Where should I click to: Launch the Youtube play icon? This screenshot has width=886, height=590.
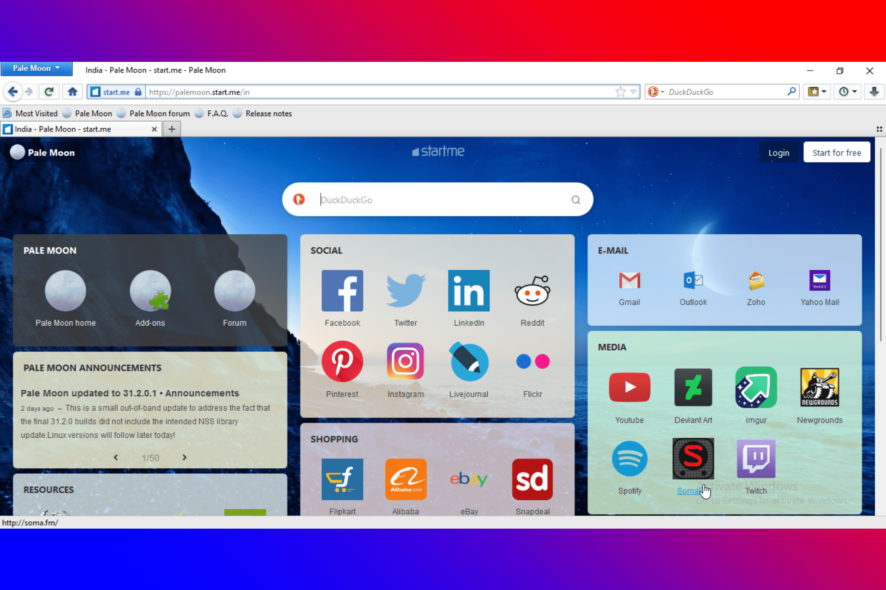629,387
